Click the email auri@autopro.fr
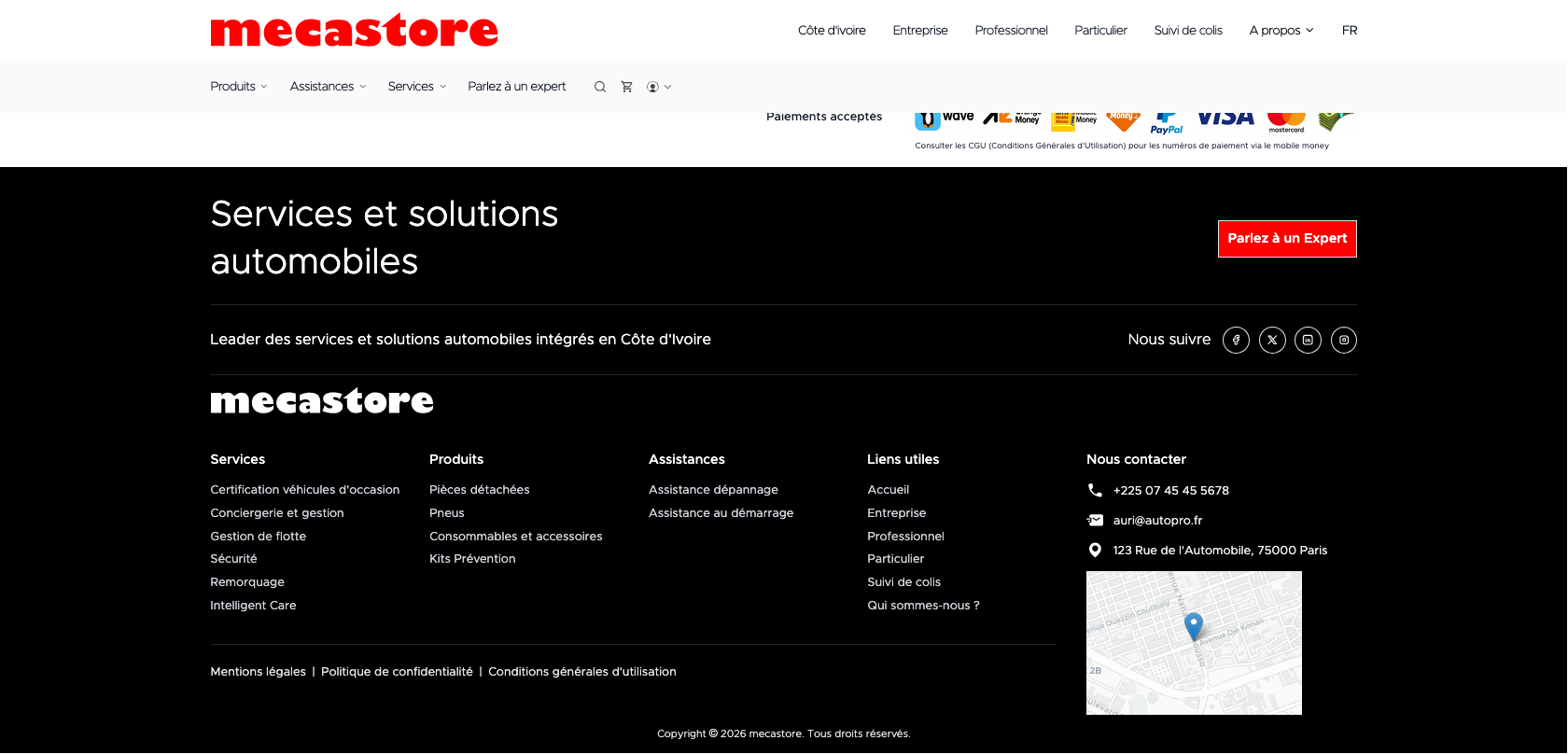The image size is (1568, 754). (1158, 521)
